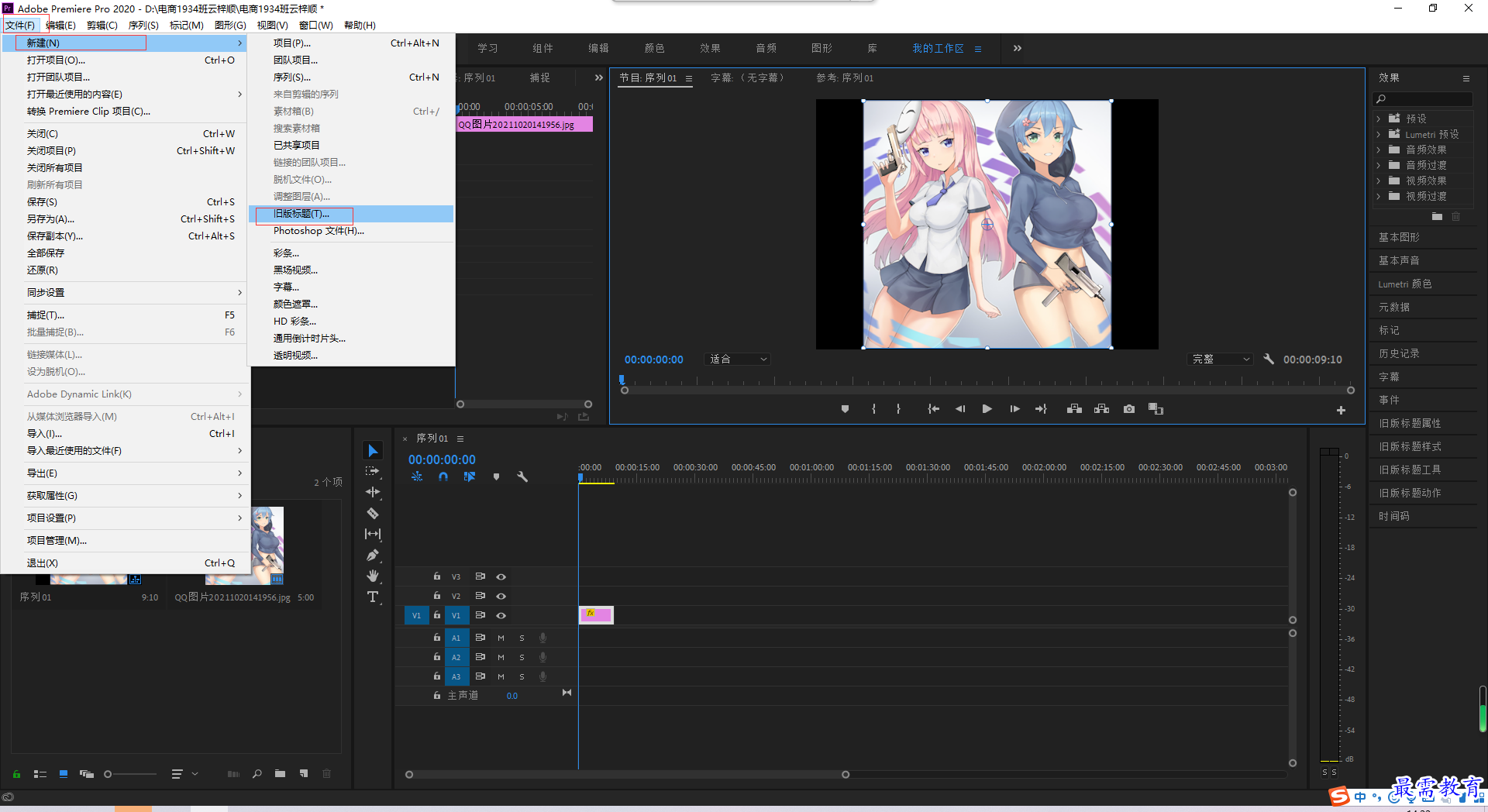This screenshot has width=1488, height=812.
Task: Go to Out point
Action: (1041, 408)
